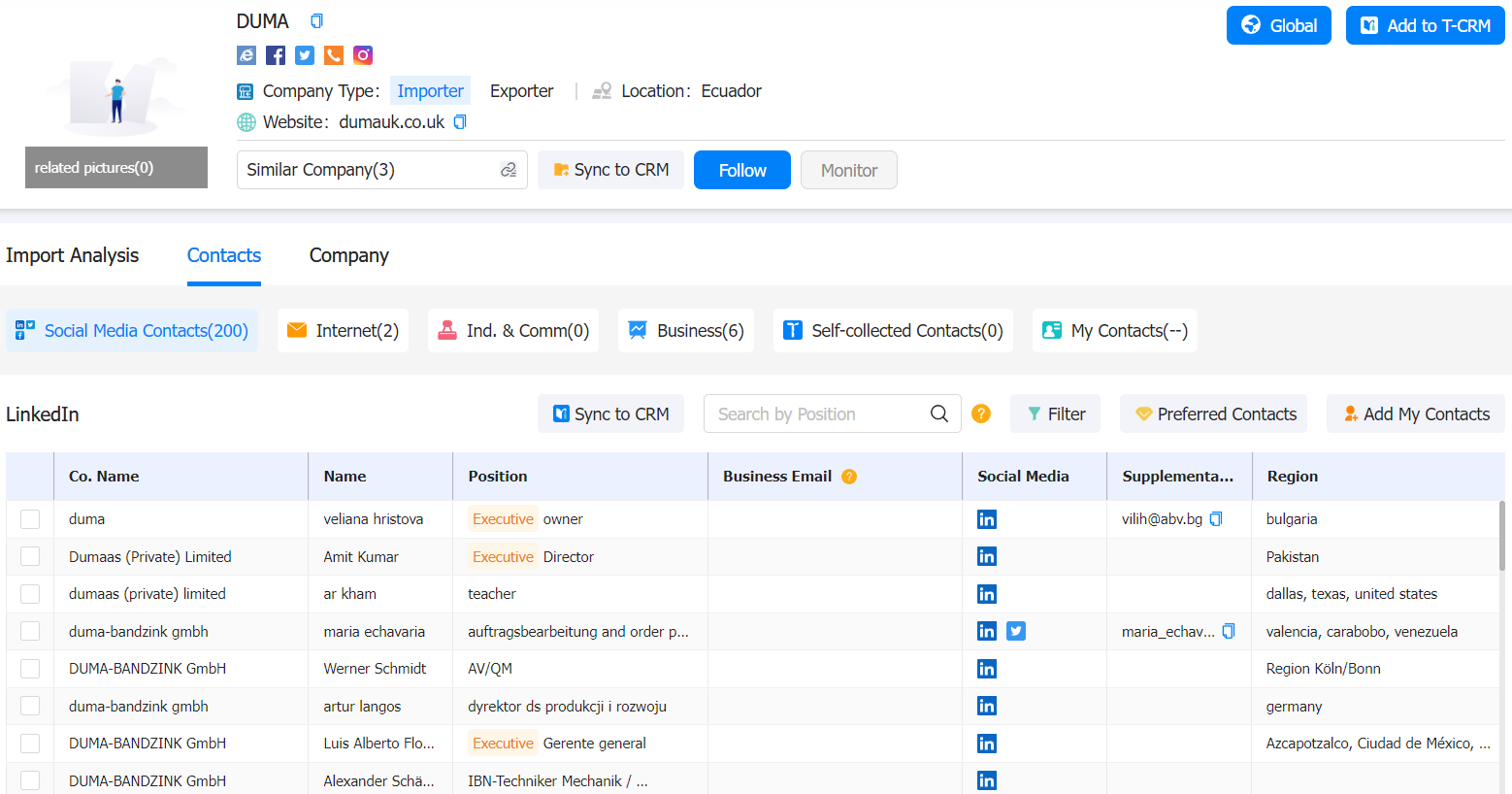The image size is (1512, 794).
Task: Open maria echavaria's Twitter profile icon
Action: [1016, 631]
